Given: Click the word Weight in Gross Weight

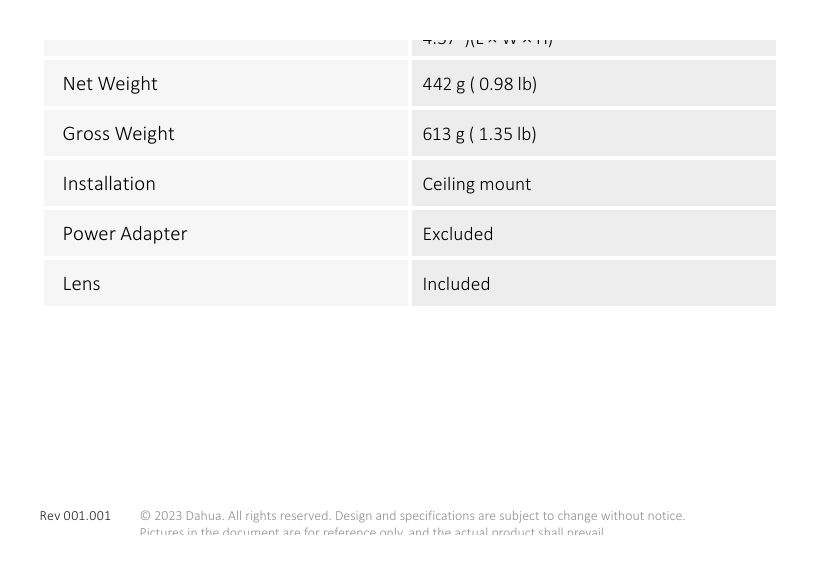Looking at the screenshot, I should 144,134.
